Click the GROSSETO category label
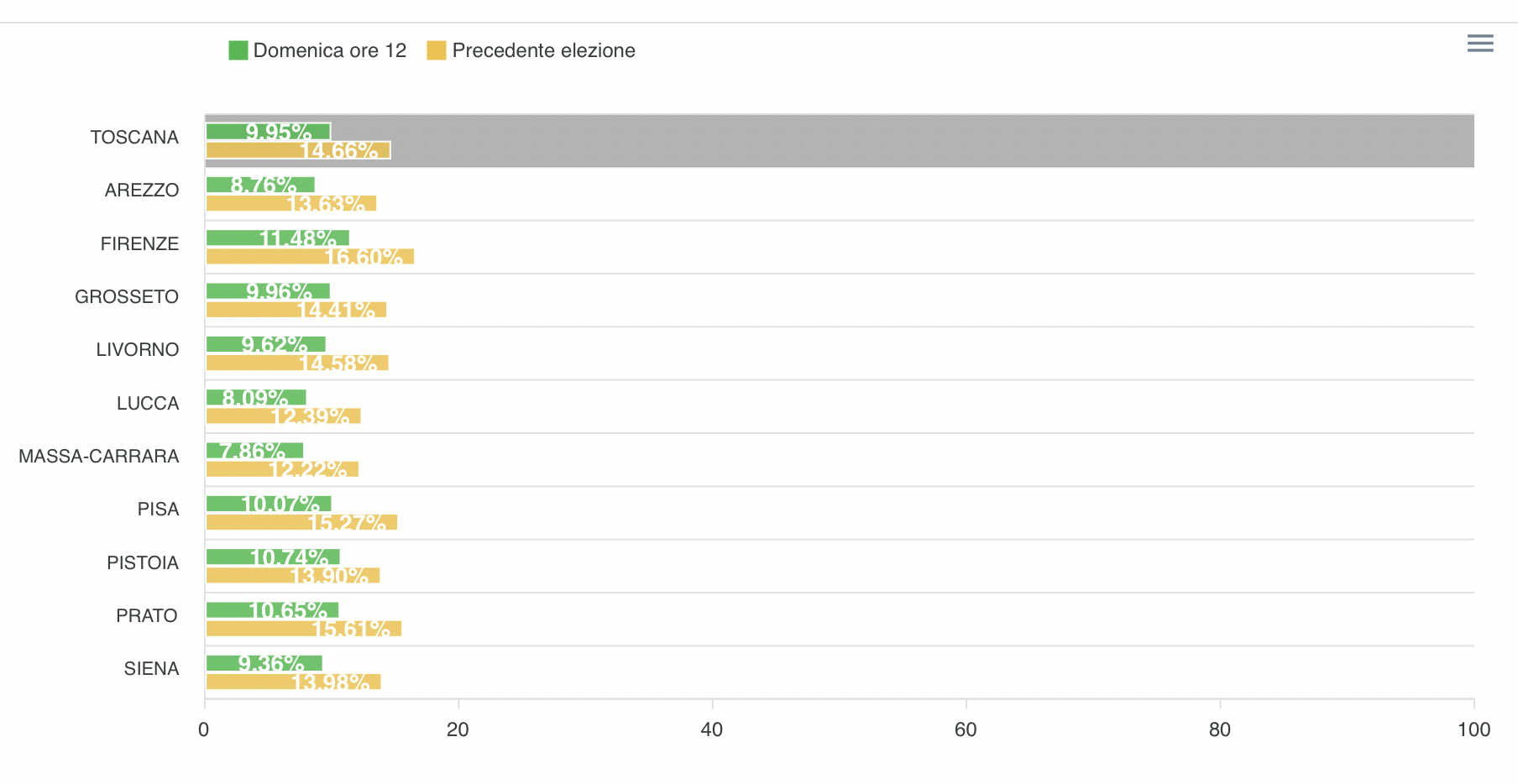 click(127, 297)
